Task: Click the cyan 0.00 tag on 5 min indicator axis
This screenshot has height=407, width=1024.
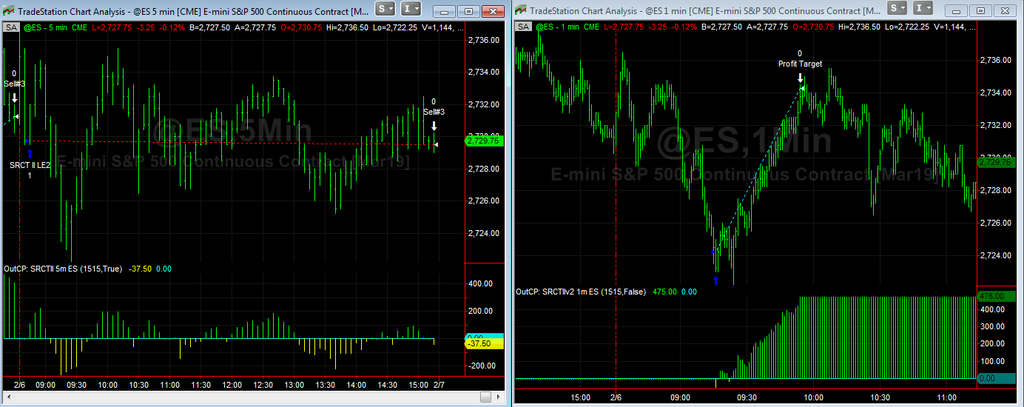Action: (483, 336)
